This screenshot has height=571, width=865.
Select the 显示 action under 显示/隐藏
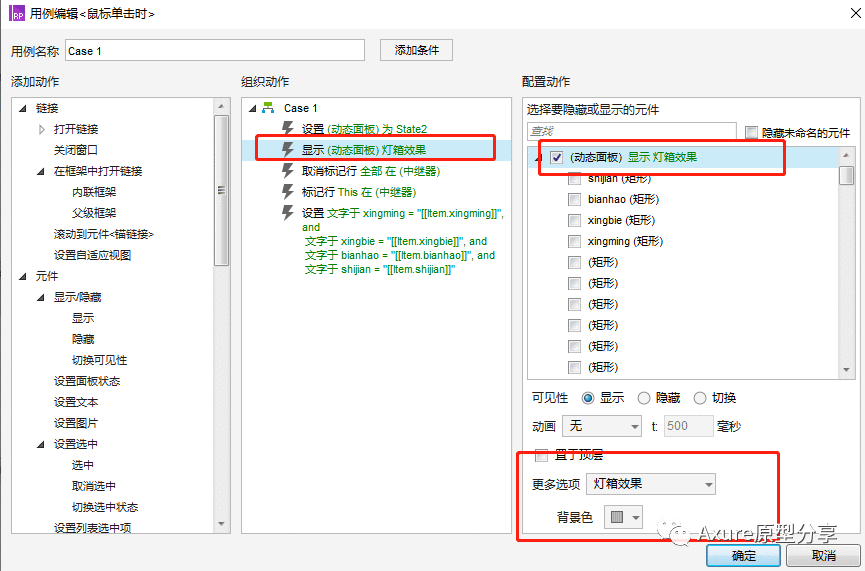(x=83, y=318)
